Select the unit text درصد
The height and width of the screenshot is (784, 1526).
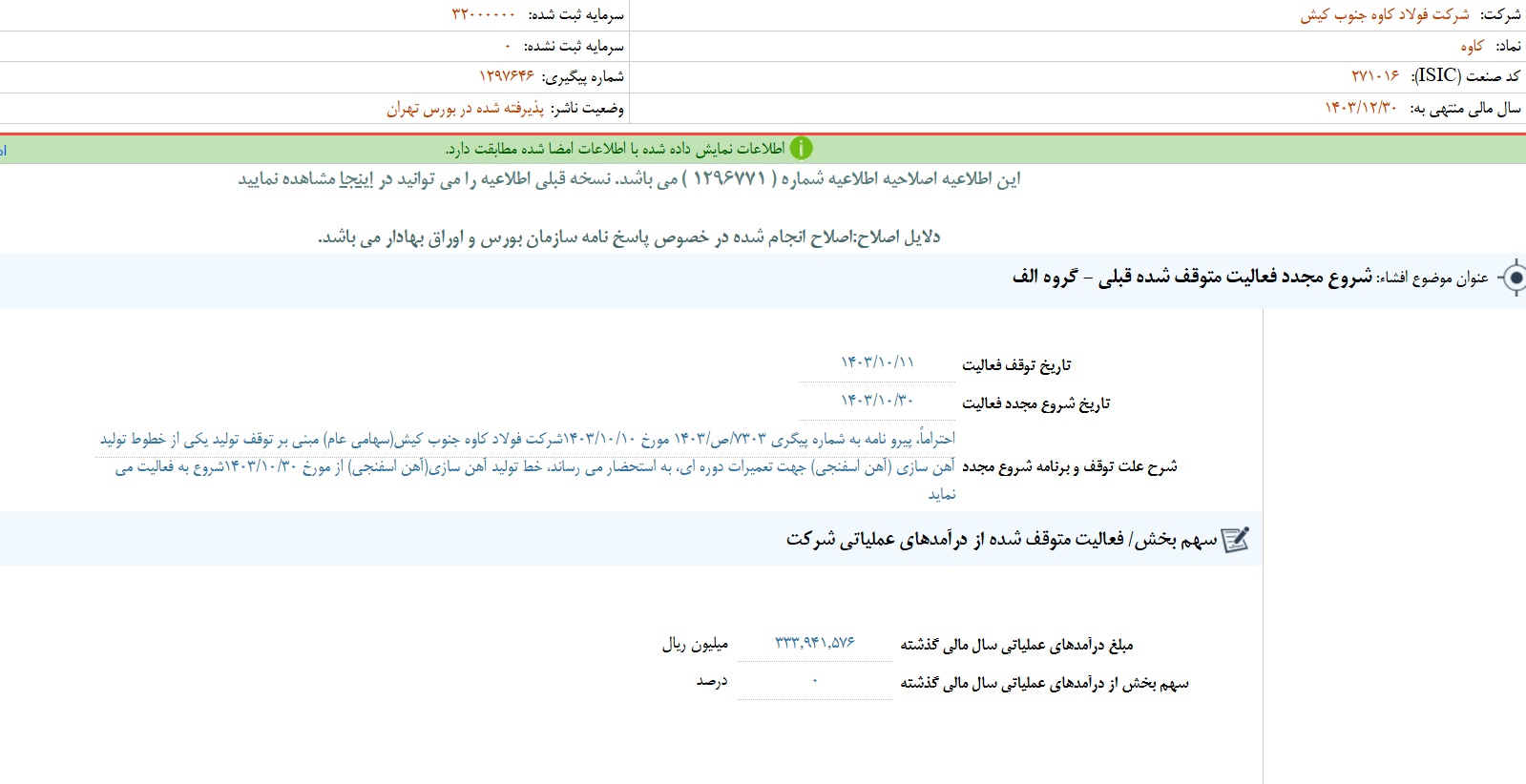point(712,681)
